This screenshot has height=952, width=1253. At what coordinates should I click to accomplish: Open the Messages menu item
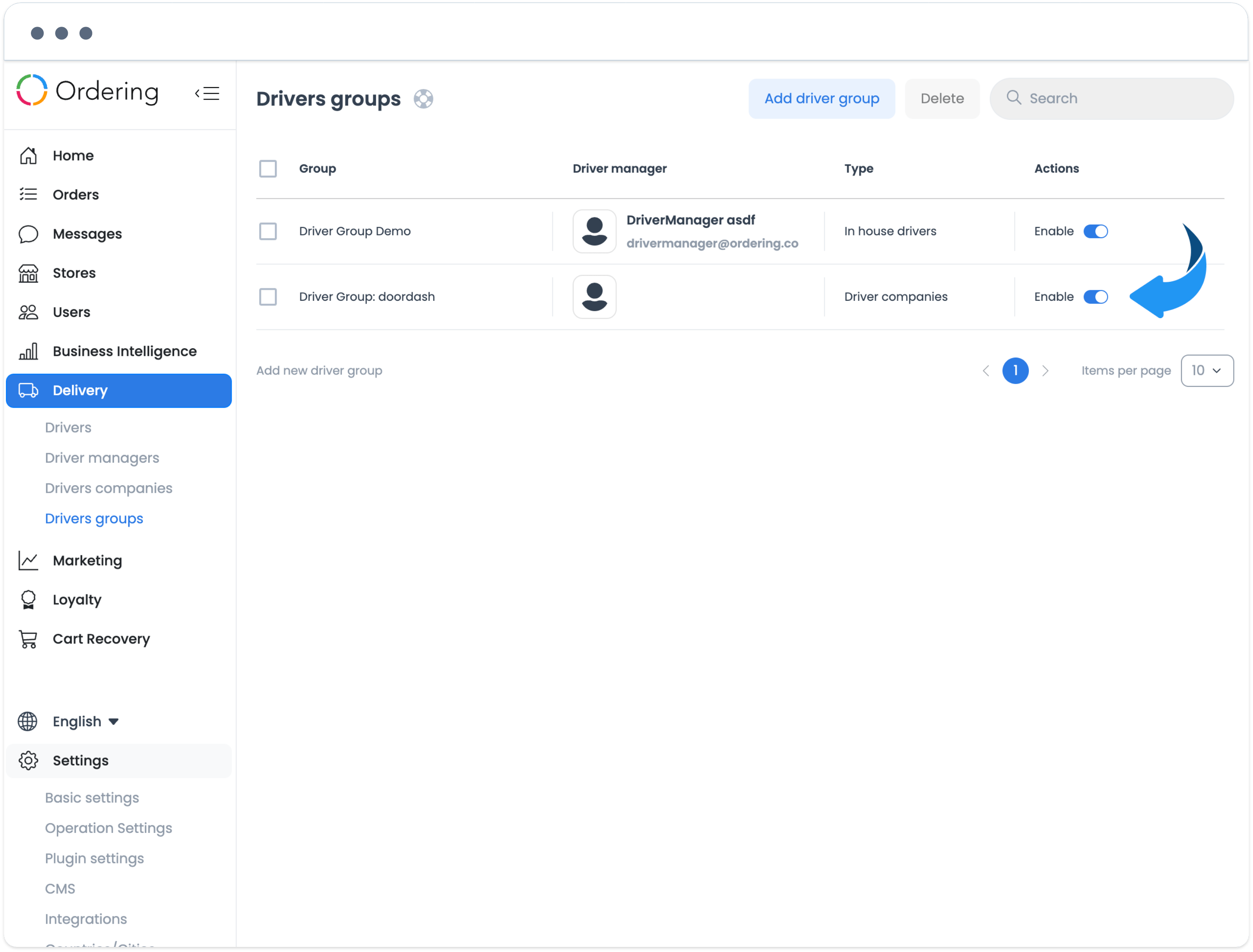(x=118, y=233)
